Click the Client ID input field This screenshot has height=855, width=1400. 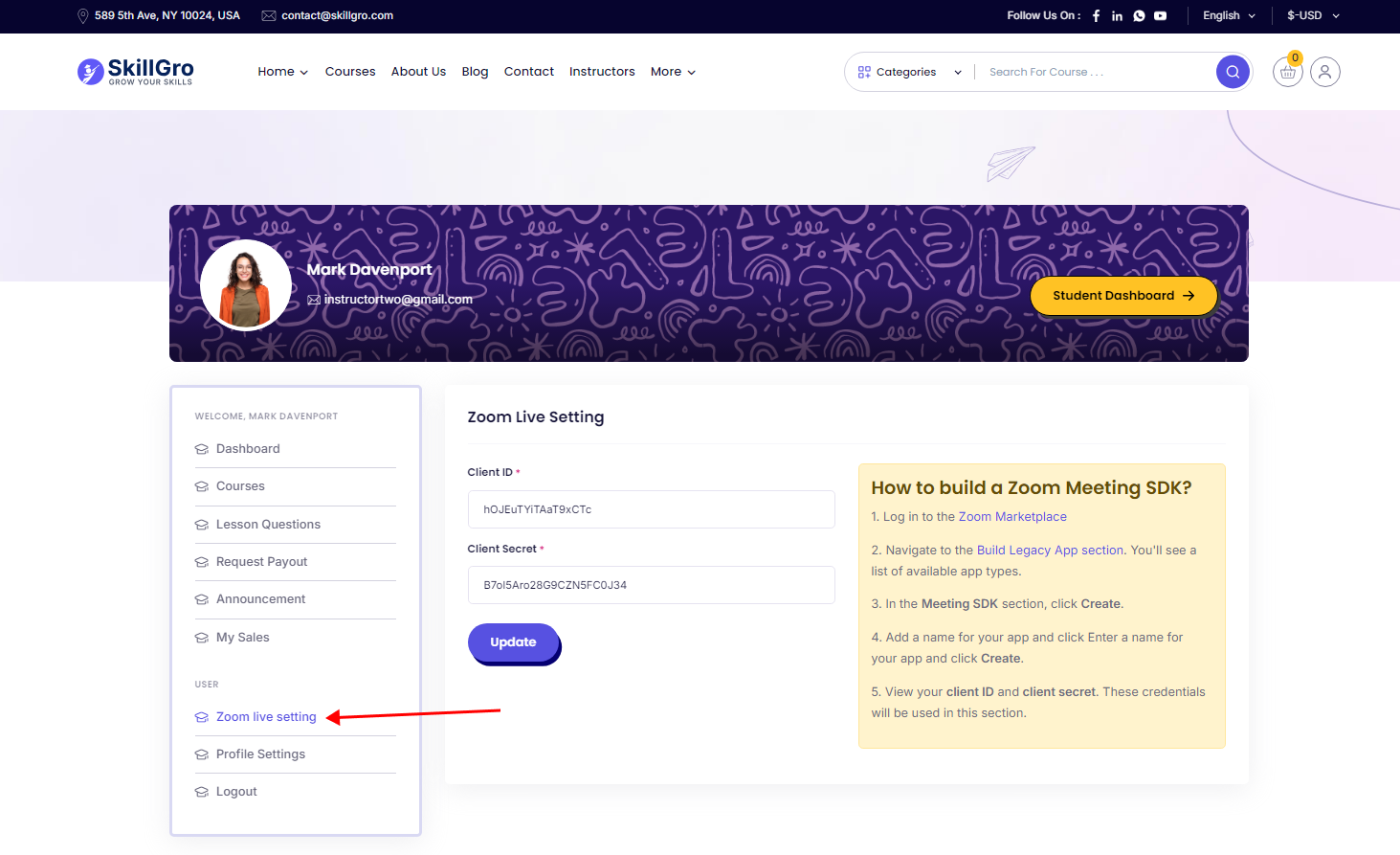[651, 509]
